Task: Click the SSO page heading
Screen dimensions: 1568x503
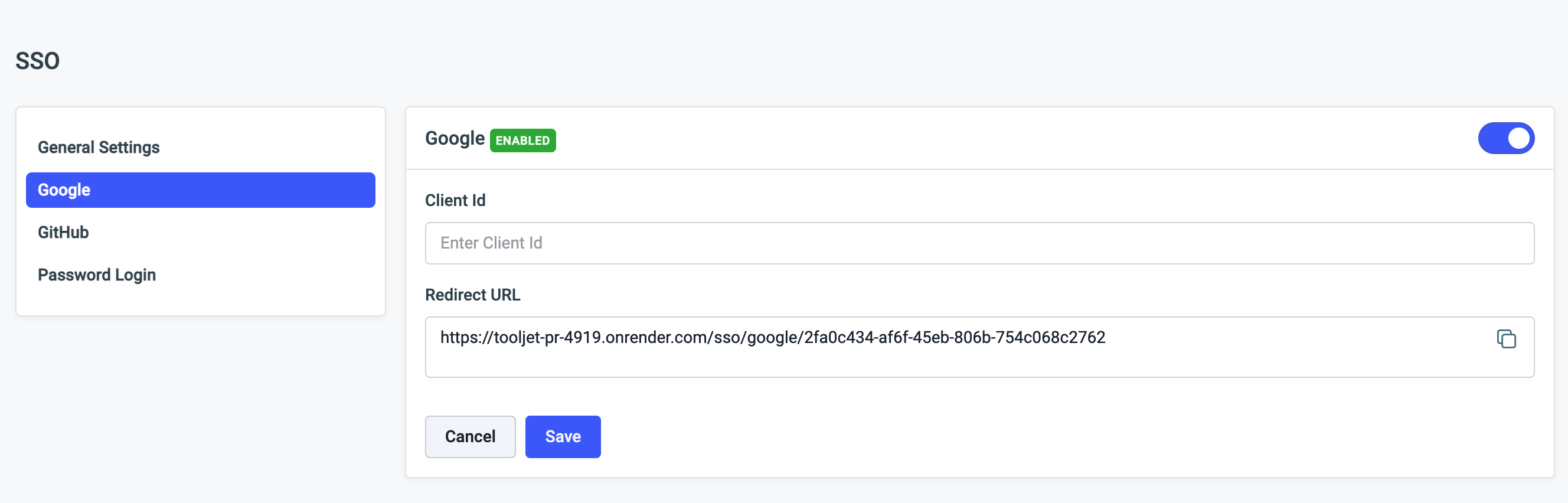Action: (37, 61)
